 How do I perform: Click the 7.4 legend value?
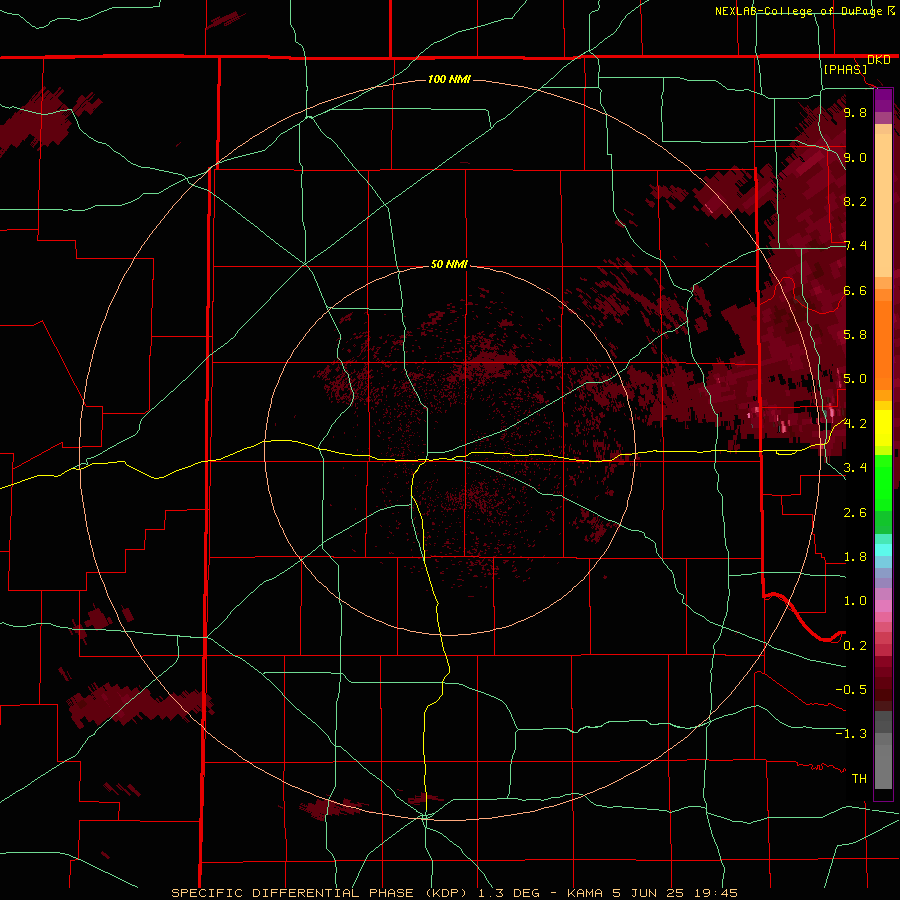tap(855, 246)
